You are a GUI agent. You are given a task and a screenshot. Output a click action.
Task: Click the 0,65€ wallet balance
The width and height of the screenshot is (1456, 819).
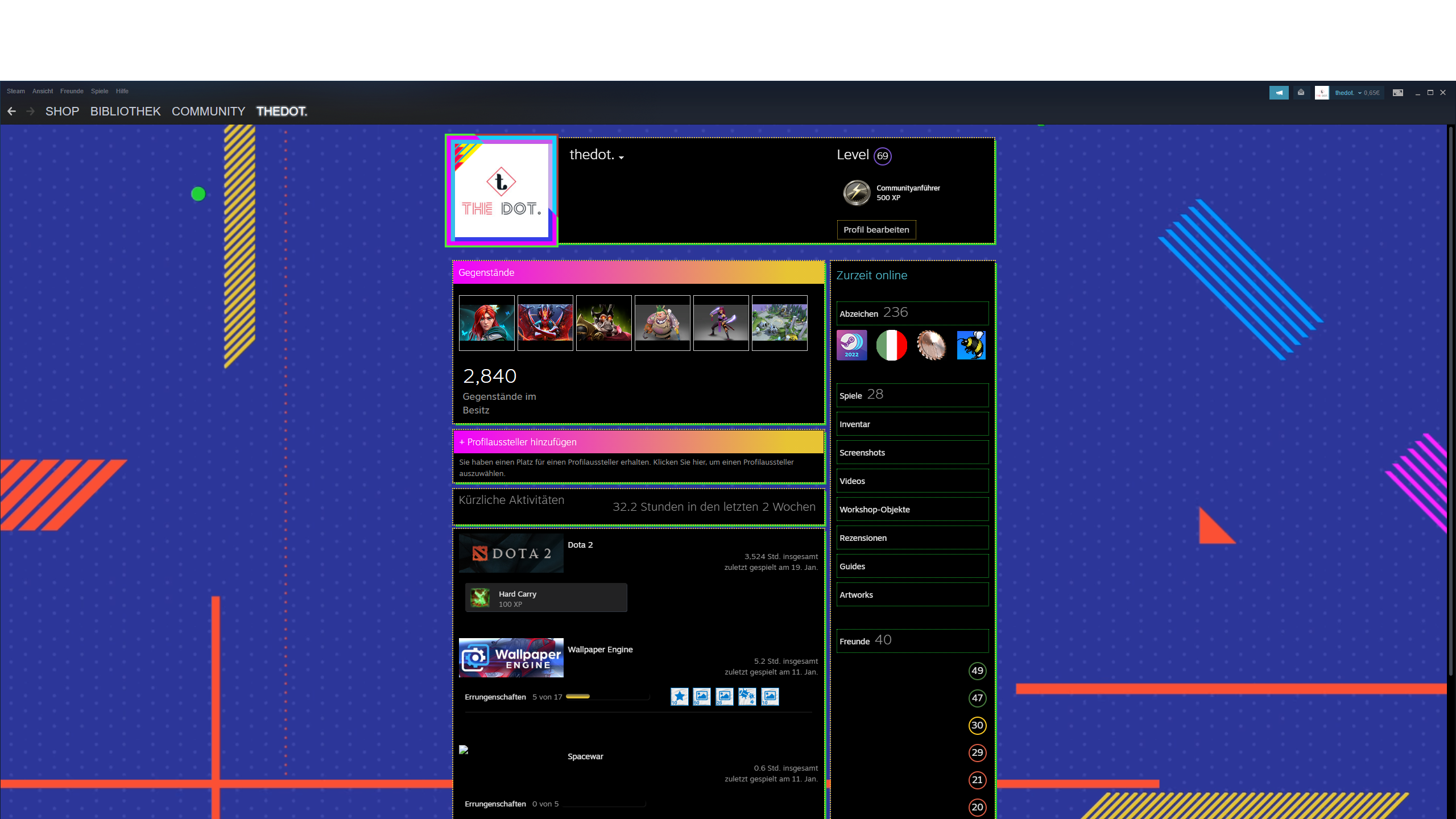(x=1371, y=93)
